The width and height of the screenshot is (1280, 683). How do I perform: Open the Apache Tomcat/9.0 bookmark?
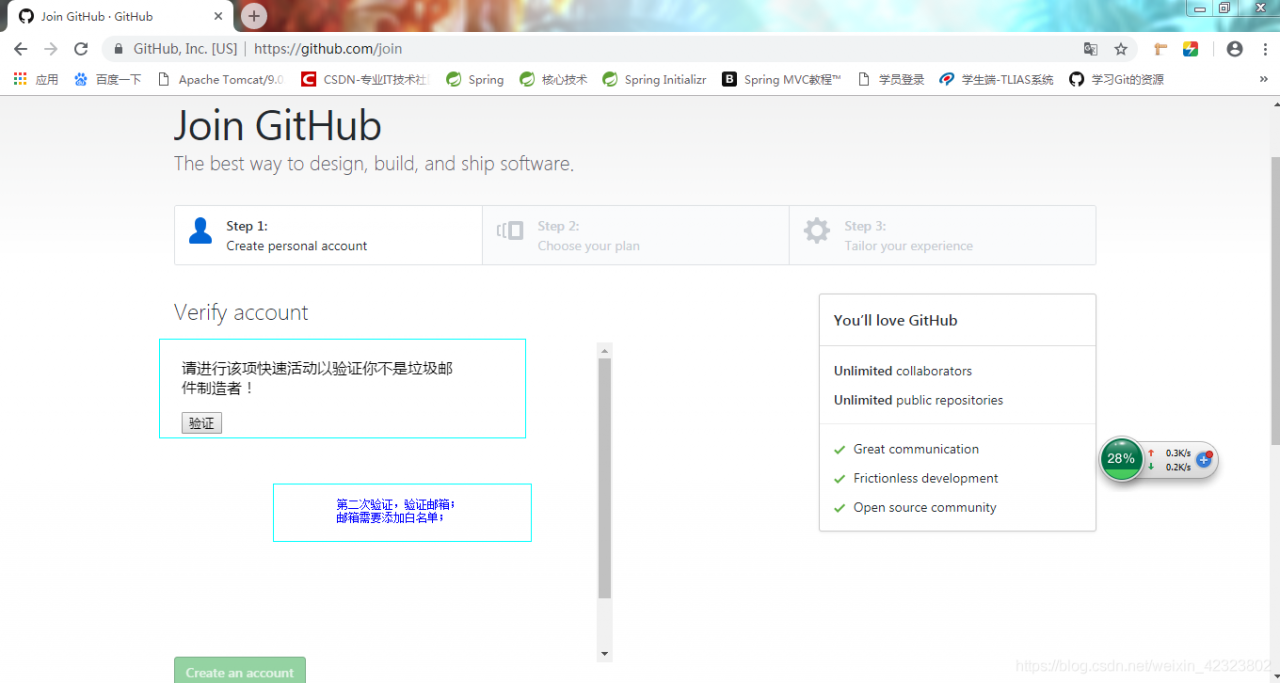pyautogui.click(x=221, y=79)
